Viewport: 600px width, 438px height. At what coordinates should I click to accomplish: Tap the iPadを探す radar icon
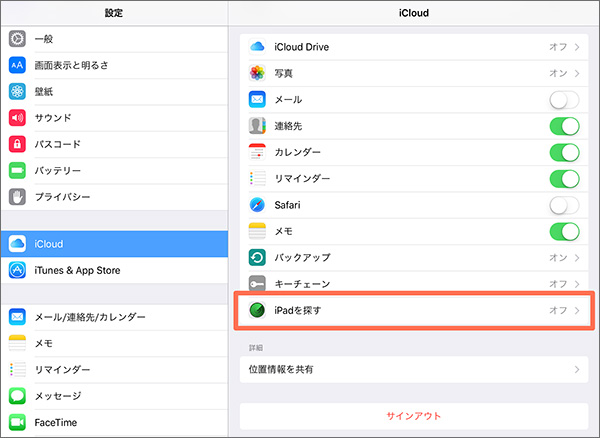[x=257, y=310]
